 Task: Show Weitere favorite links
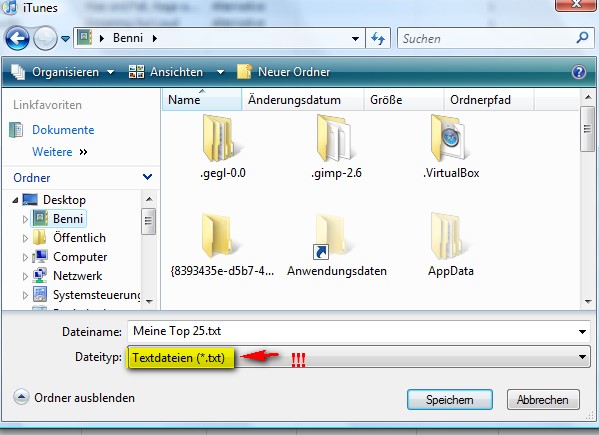coord(60,152)
